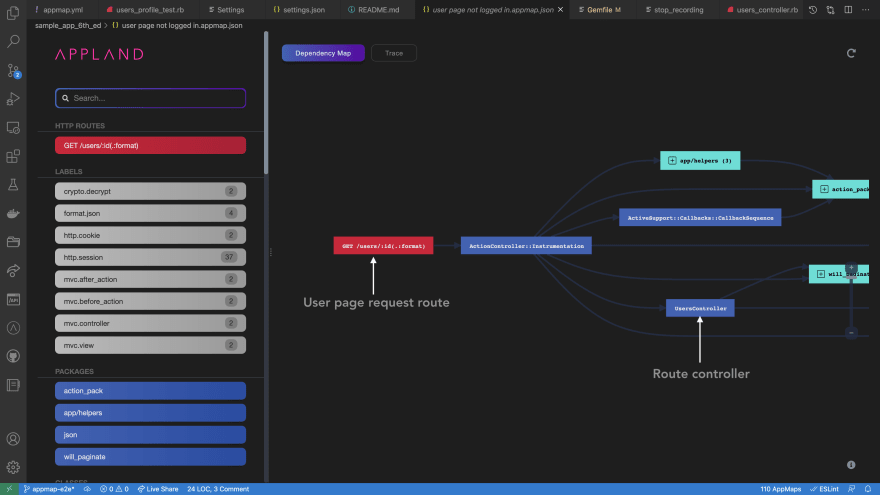Open the AppMap view in activity bar
The image size is (880, 495).
(13, 328)
